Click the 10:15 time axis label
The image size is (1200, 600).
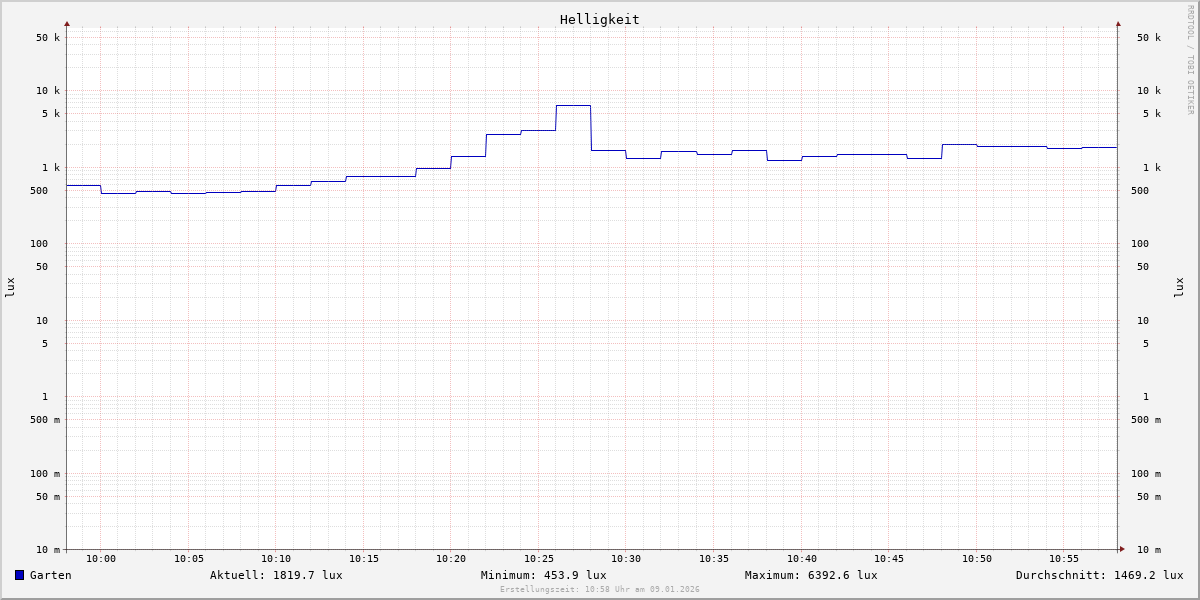[x=364, y=559]
